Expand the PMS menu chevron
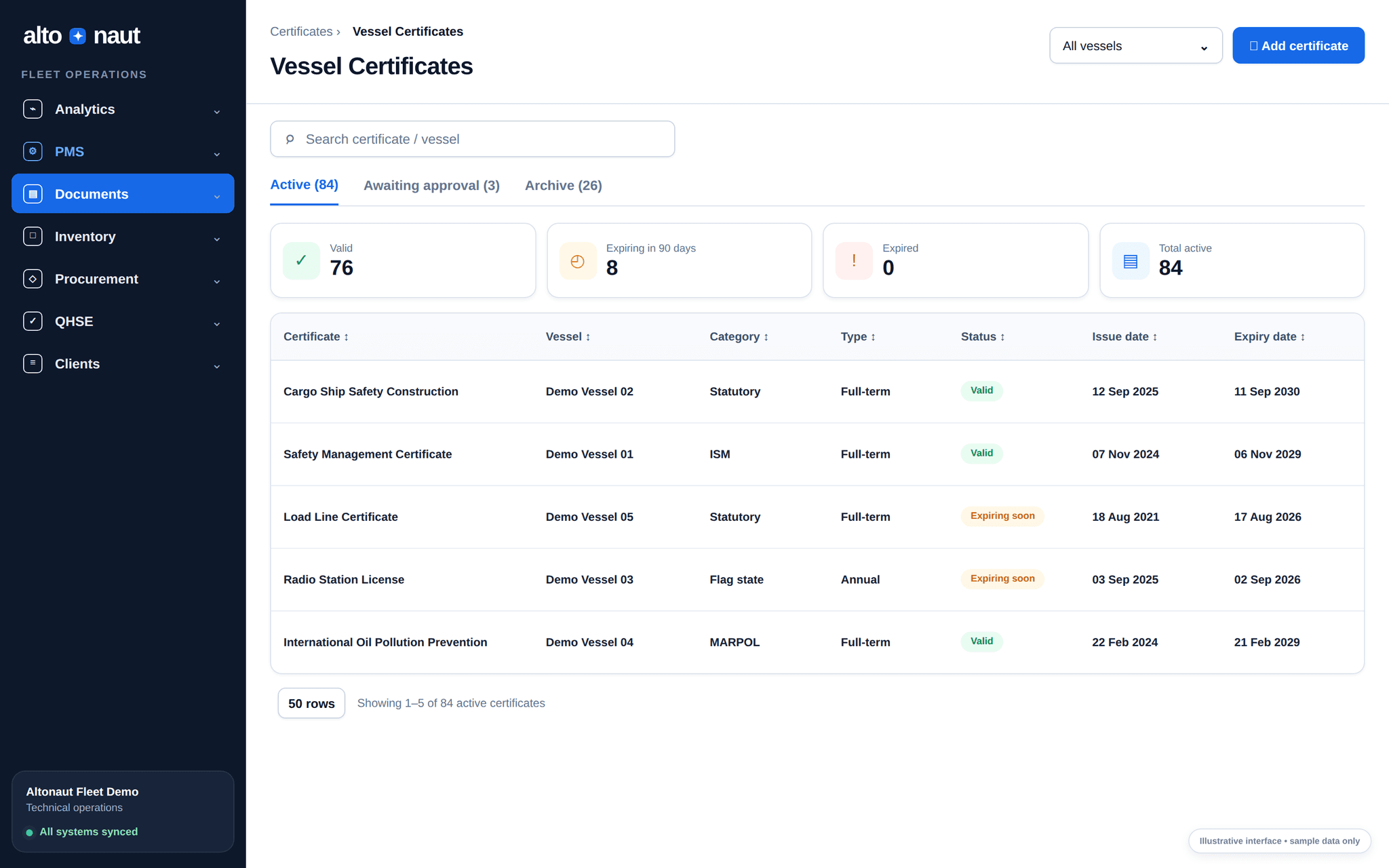Image resolution: width=1389 pixels, height=868 pixels. click(x=217, y=154)
